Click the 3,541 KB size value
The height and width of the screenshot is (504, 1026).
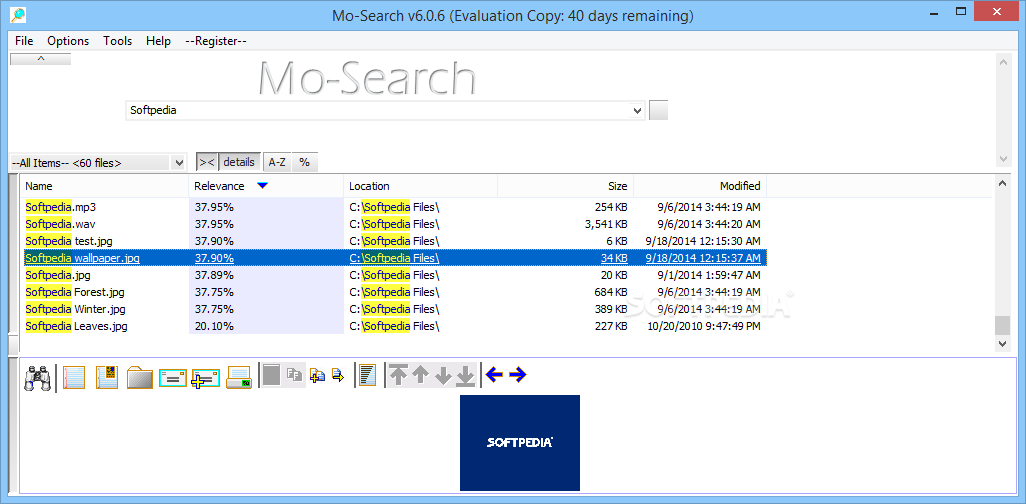pos(605,224)
